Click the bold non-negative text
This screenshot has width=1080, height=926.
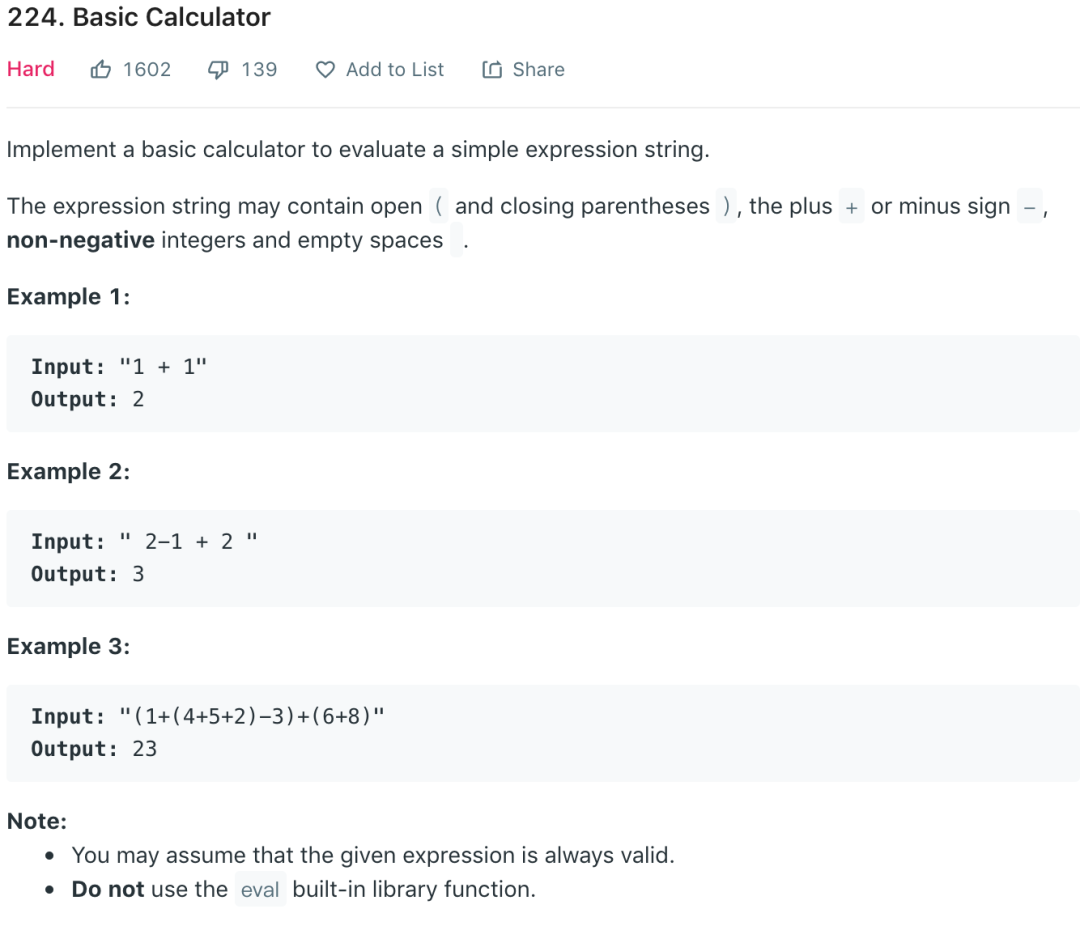pyautogui.click(x=80, y=240)
